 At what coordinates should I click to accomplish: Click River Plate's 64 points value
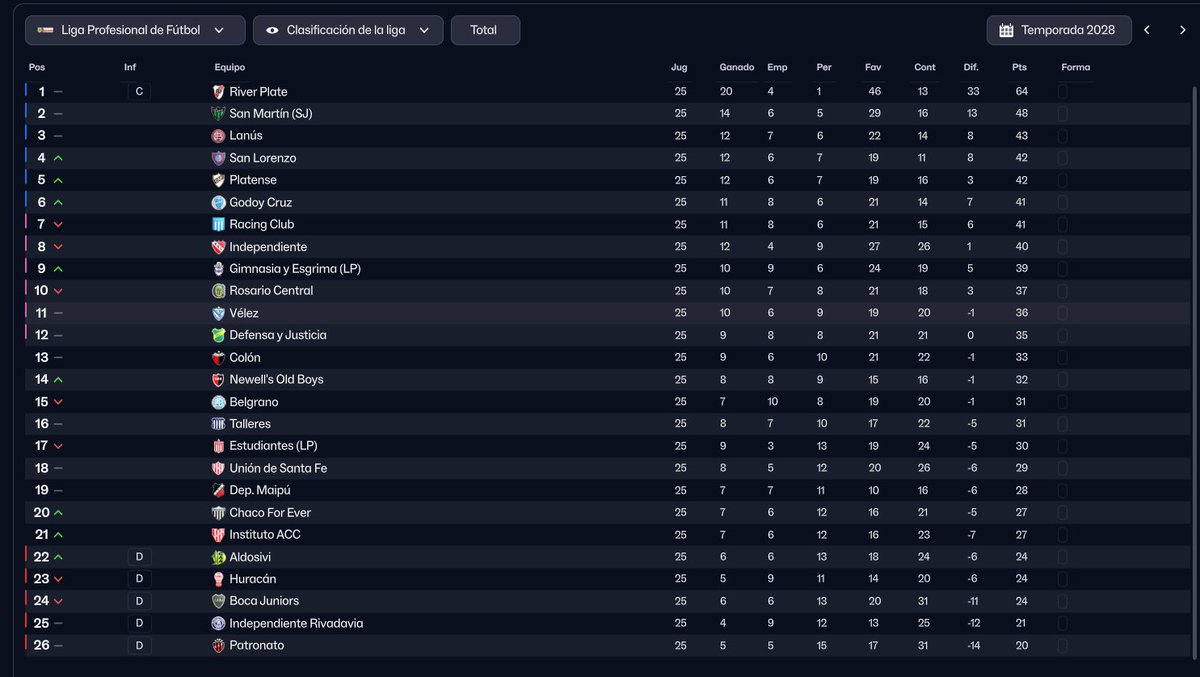click(x=1021, y=92)
